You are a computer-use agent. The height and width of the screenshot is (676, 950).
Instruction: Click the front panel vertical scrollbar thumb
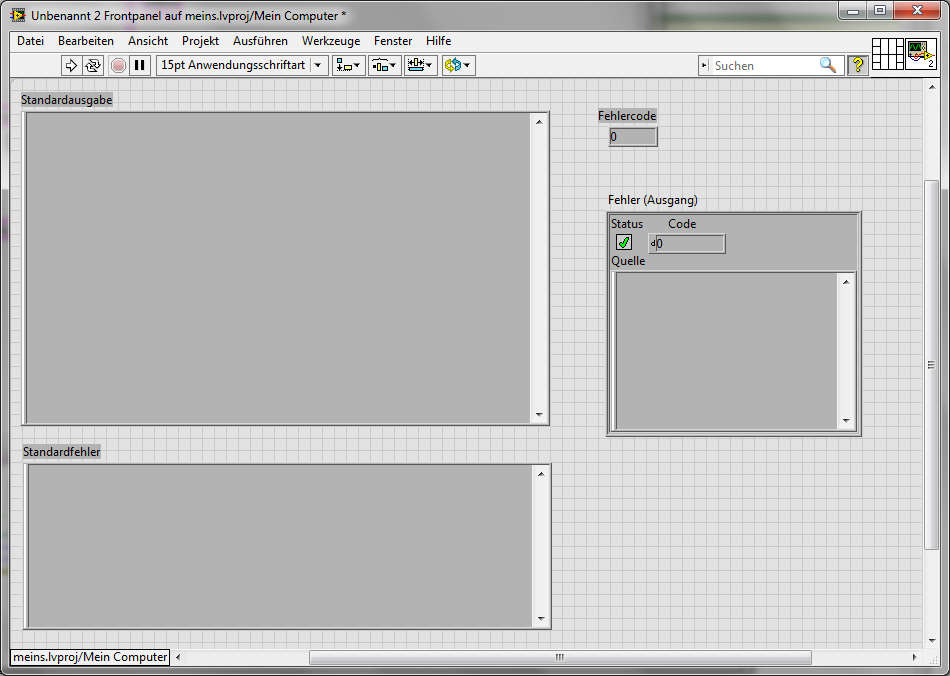[x=932, y=365]
